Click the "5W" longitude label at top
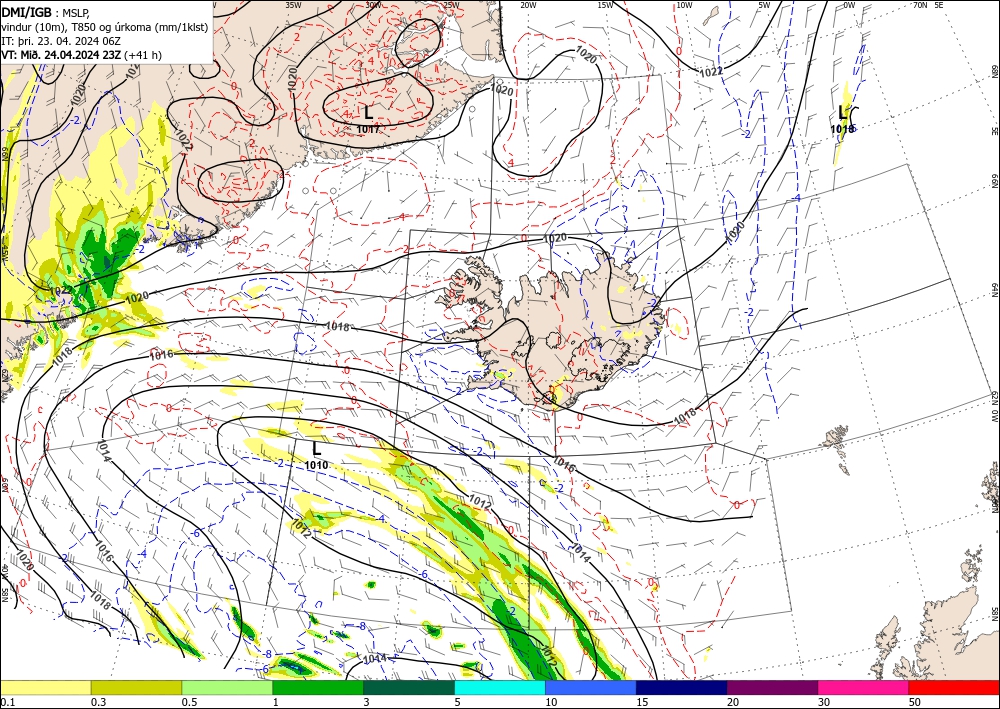Screen dimensions: 1000x709 [x=765, y=5]
